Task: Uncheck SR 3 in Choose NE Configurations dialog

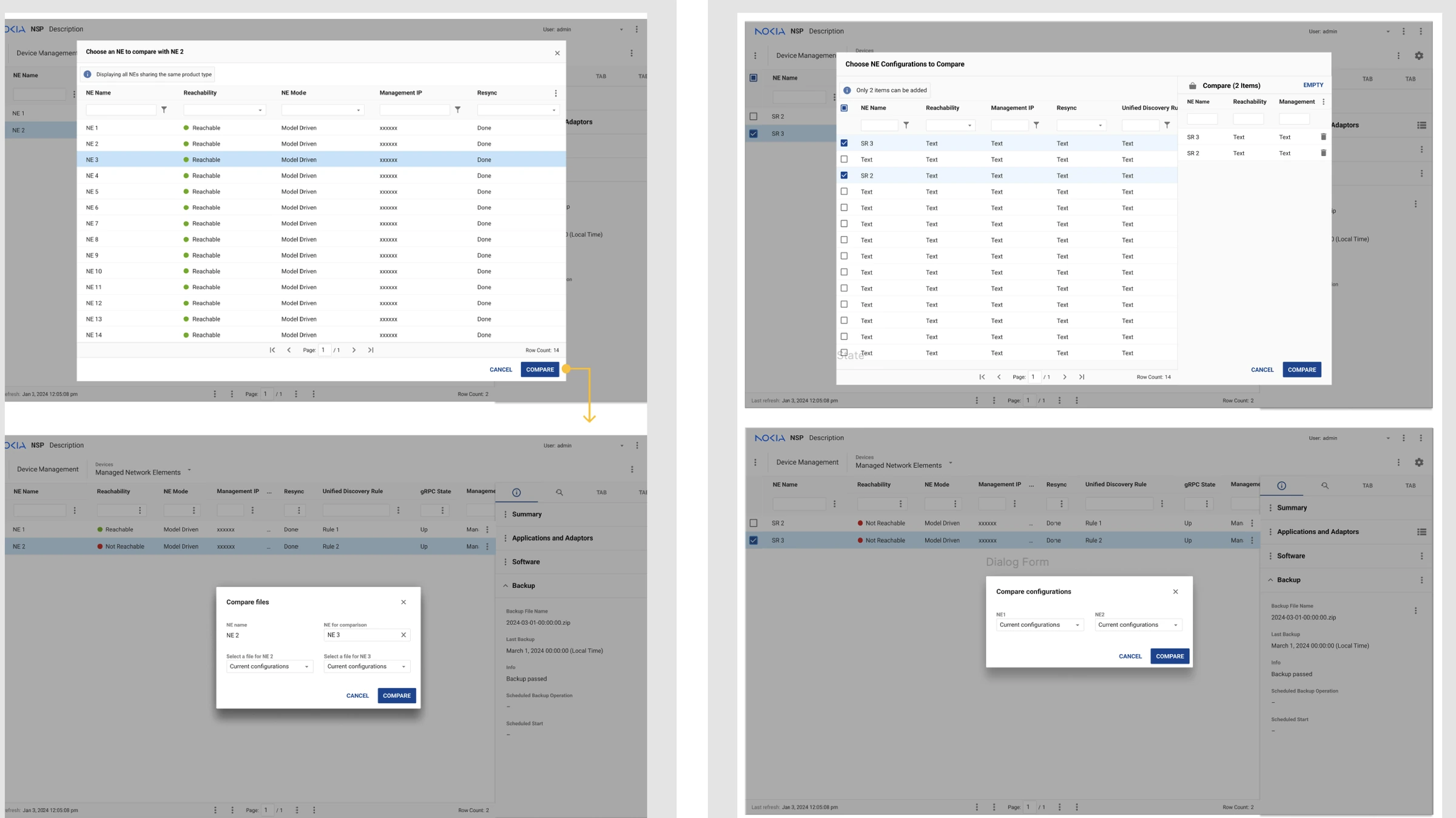Action: point(844,143)
